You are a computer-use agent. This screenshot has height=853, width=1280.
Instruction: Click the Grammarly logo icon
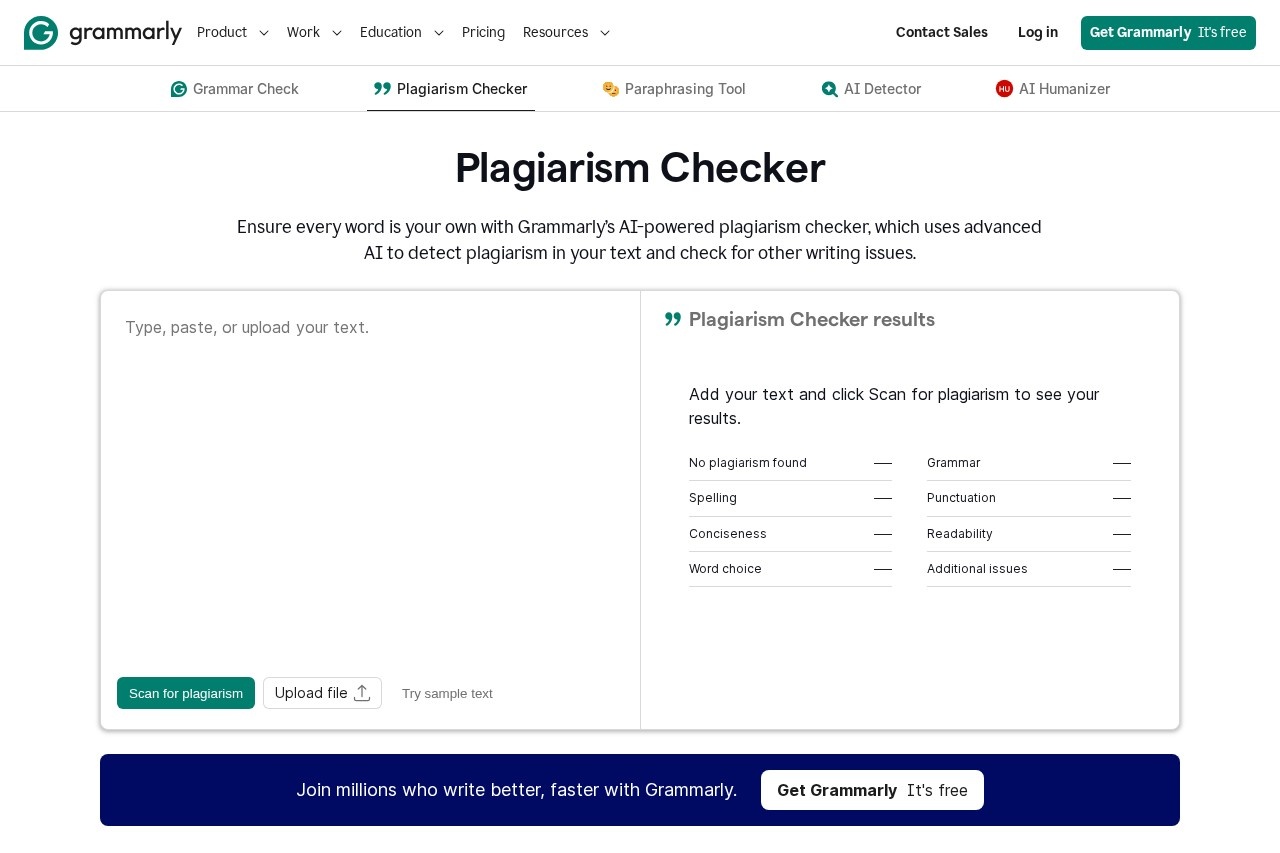[41, 32]
